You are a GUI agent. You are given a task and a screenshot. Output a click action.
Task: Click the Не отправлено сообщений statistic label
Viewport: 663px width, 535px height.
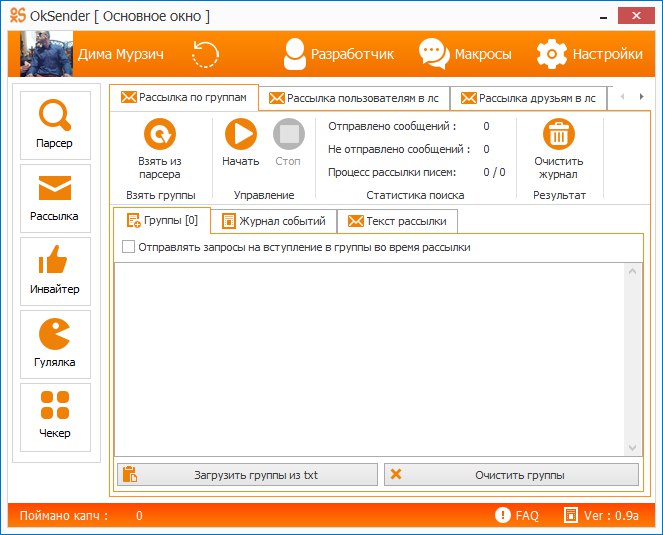coord(399,149)
